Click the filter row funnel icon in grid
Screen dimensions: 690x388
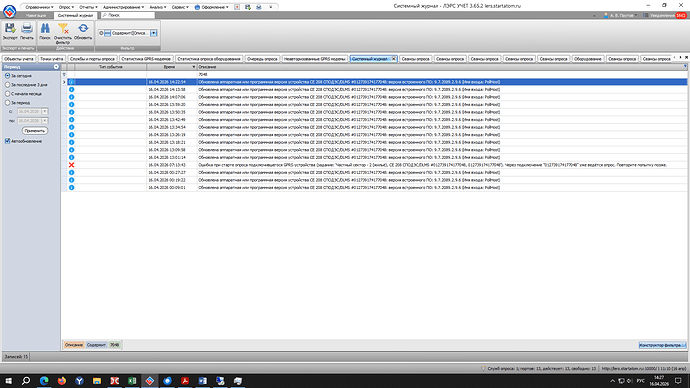pyautogui.click(x=64, y=74)
